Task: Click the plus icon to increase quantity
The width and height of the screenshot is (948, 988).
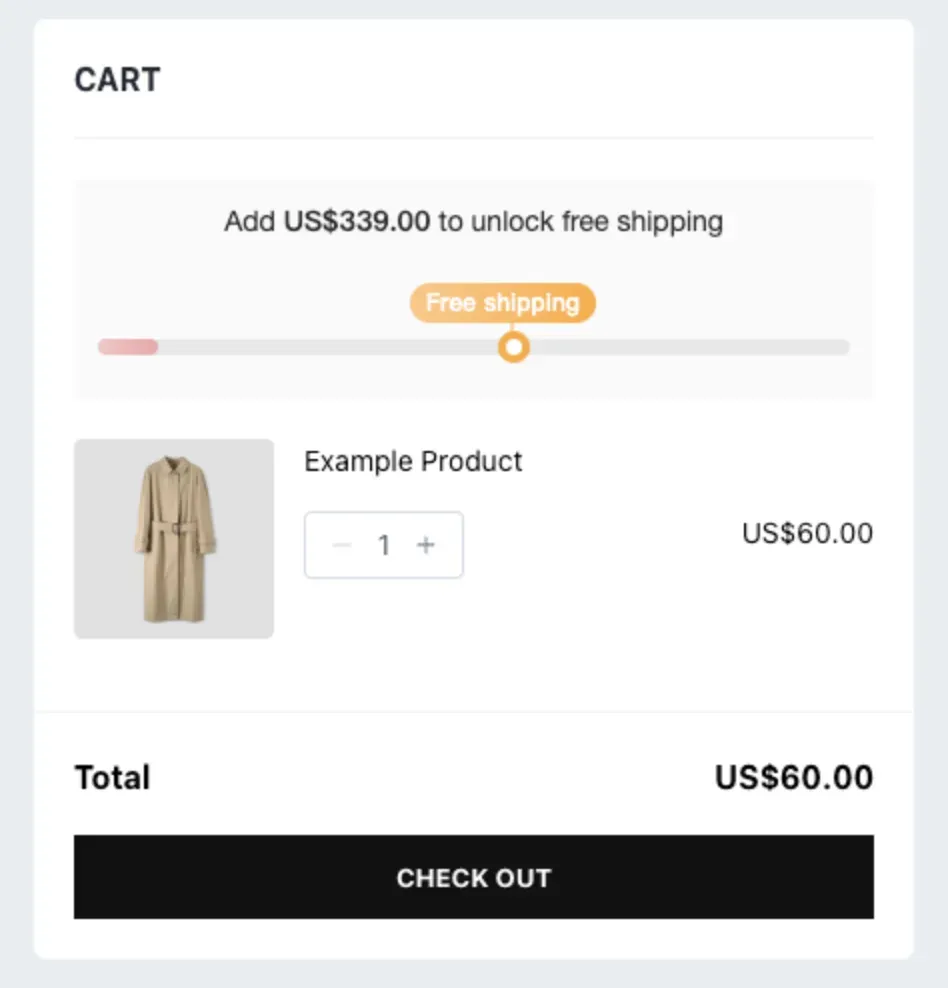Action: (x=426, y=545)
